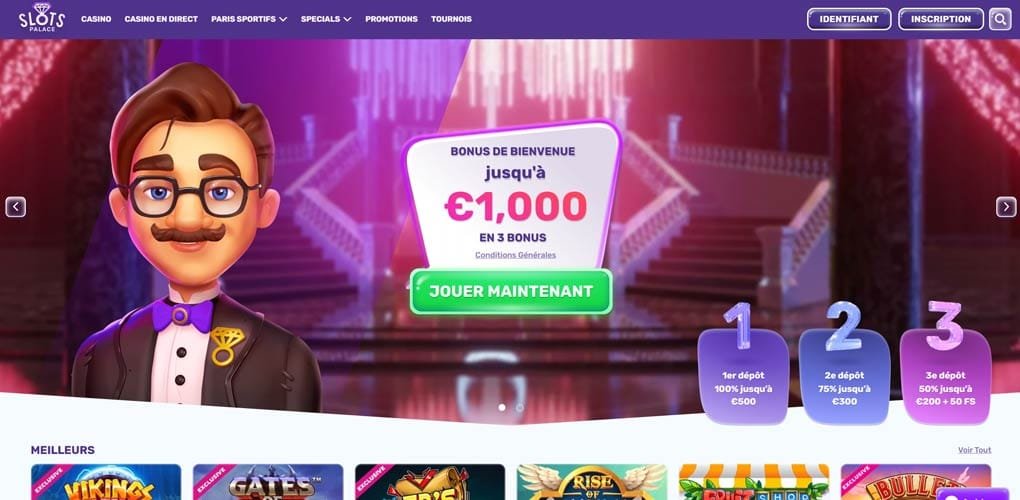Click the Slots Palace logo
The width and height of the screenshot is (1020, 500).
coord(42,18)
